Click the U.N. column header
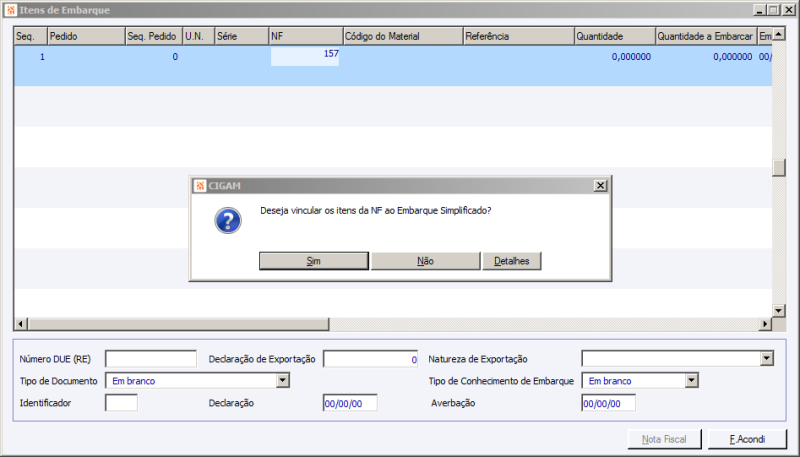Screen dimensions: 800x457 (198, 36)
